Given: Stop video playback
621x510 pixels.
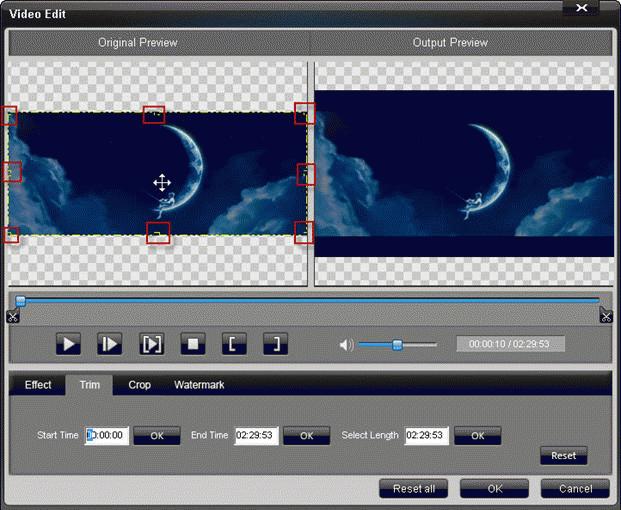Looking at the screenshot, I should 193,344.
